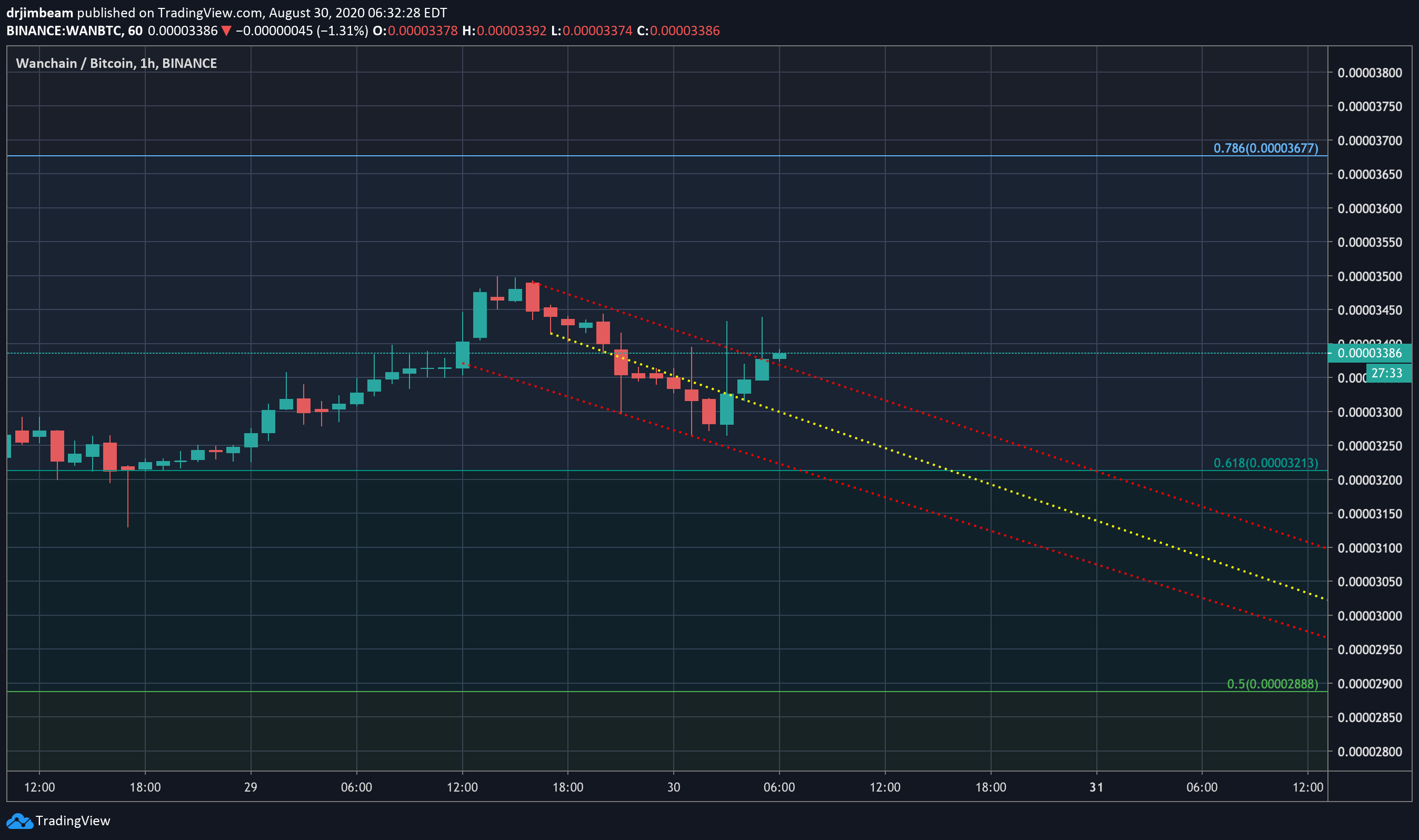
Task: Click the 0.00003700 price axis label
Action: (x=1370, y=141)
